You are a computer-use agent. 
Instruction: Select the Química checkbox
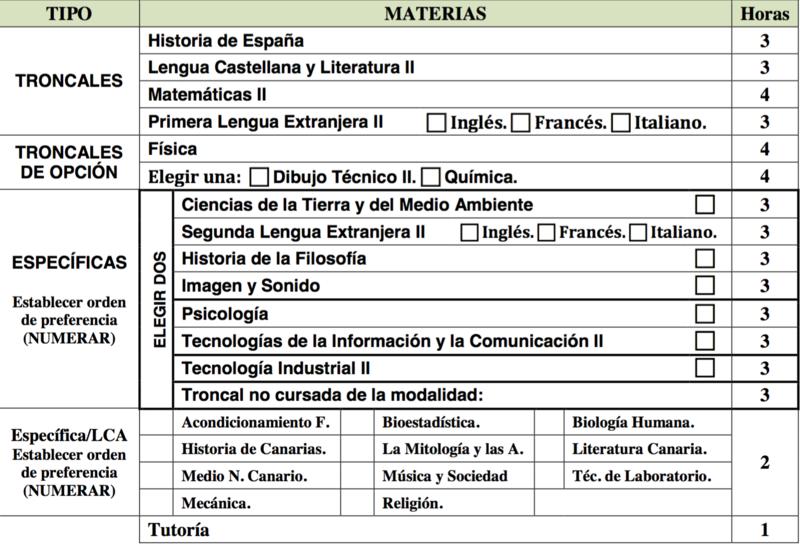(x=431, y=178)
